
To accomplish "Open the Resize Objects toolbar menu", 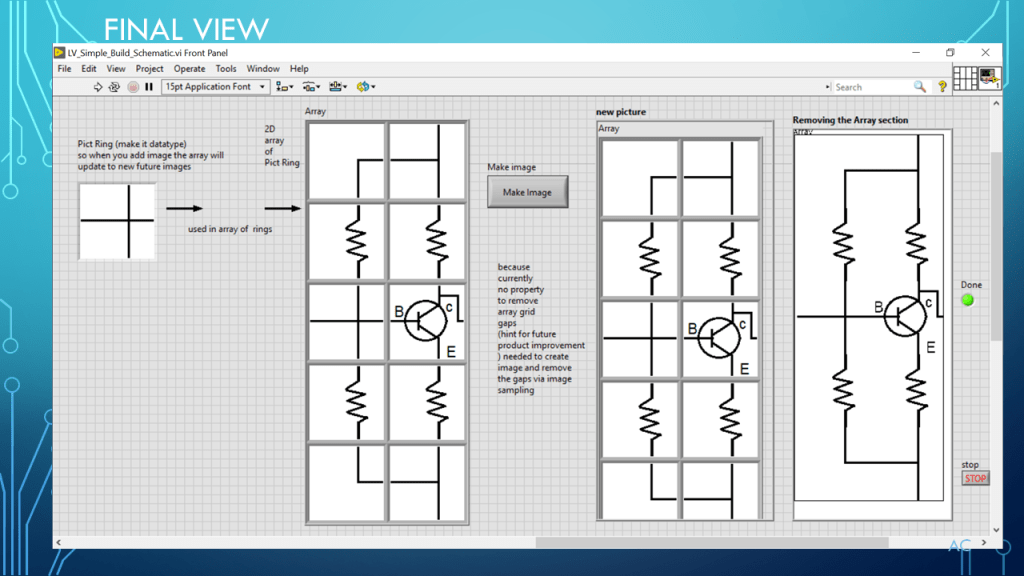I will pyautogui.click(x=337, y=87).
